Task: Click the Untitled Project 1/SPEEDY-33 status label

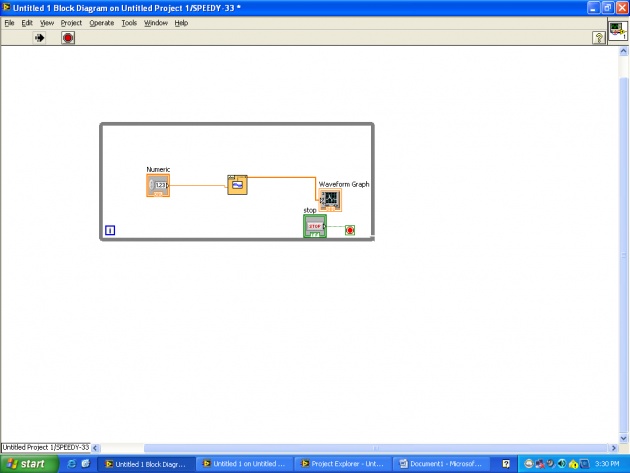Action: (x=46, y=447)
